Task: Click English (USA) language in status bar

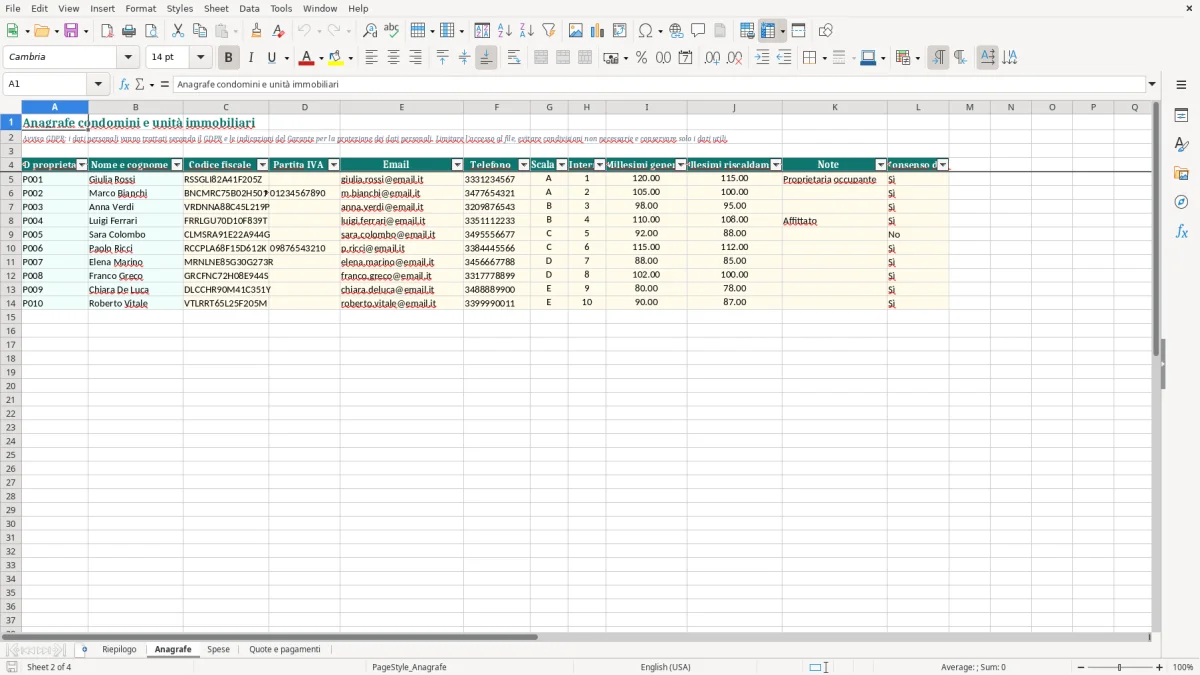Action: 666,667
